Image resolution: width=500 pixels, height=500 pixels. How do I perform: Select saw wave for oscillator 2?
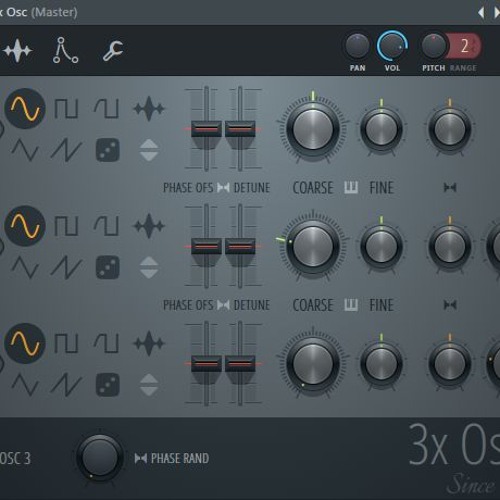pos(66,268)
